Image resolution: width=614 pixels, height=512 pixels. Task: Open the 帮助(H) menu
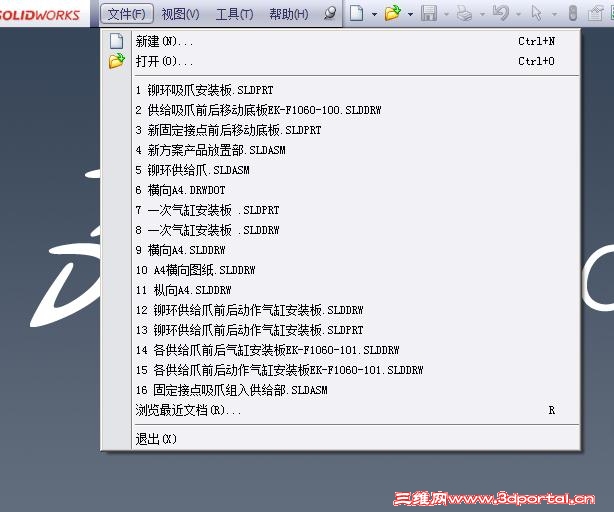[289, 14]
